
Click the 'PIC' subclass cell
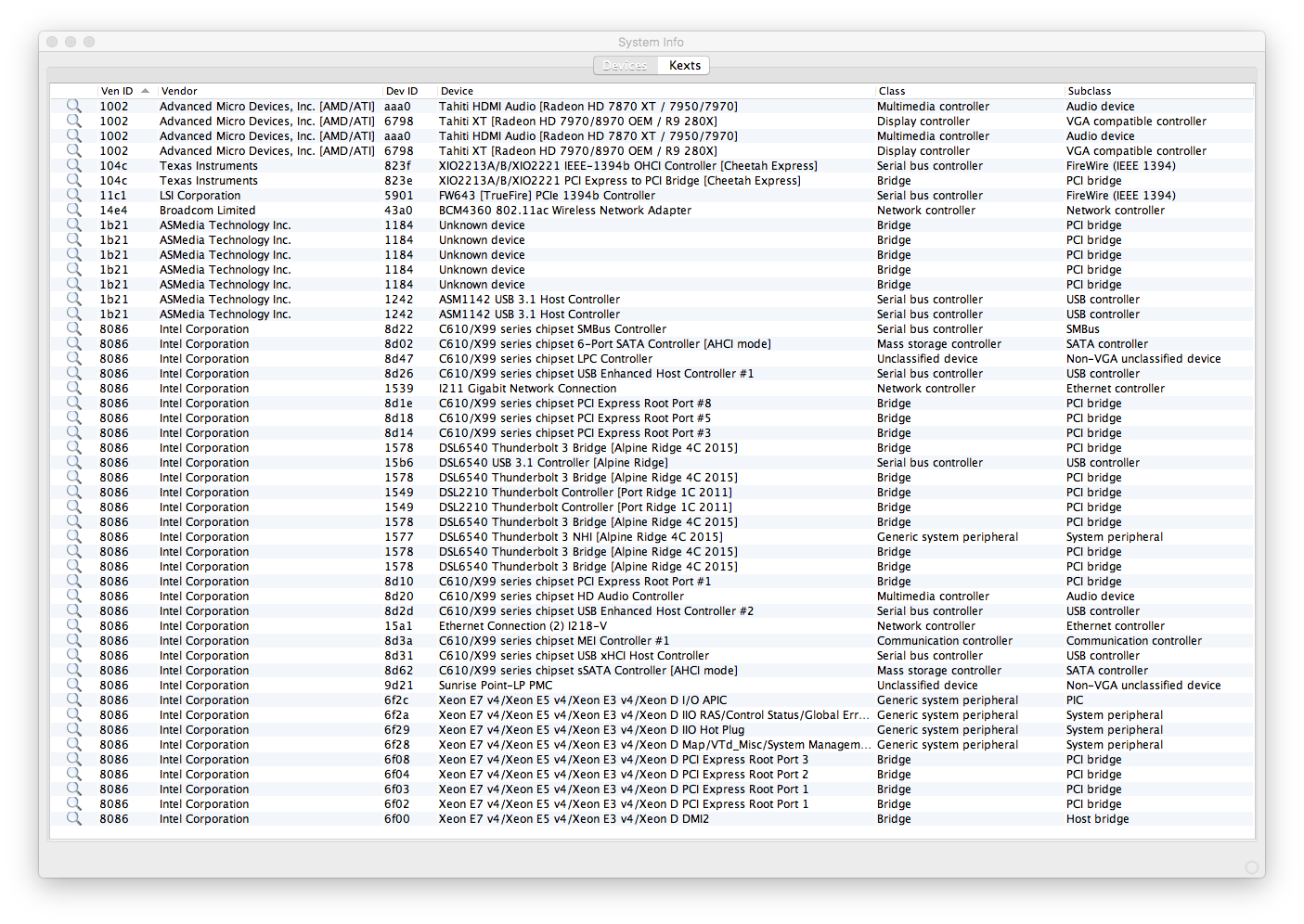click(x=1075, y=700)
